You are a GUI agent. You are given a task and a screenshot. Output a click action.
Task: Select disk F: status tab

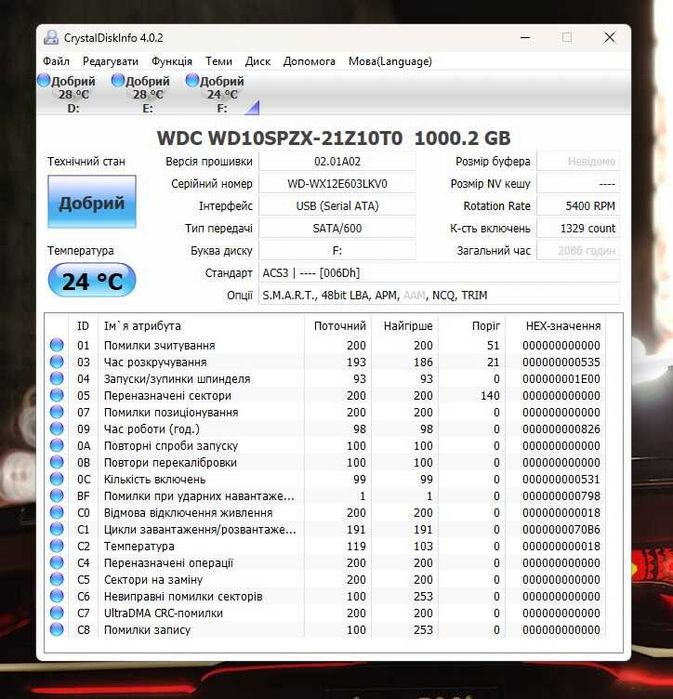215,94
